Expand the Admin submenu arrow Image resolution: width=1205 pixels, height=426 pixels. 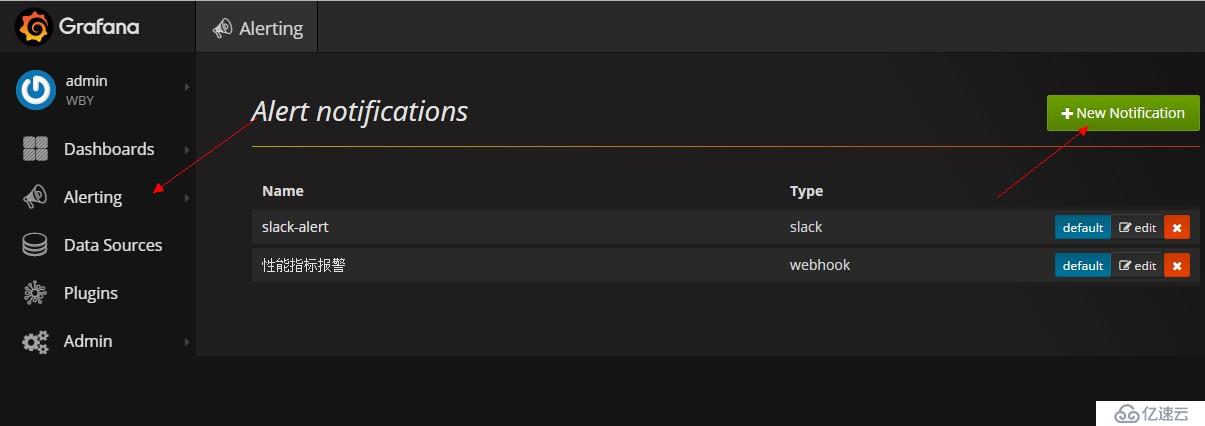[187, 342]
